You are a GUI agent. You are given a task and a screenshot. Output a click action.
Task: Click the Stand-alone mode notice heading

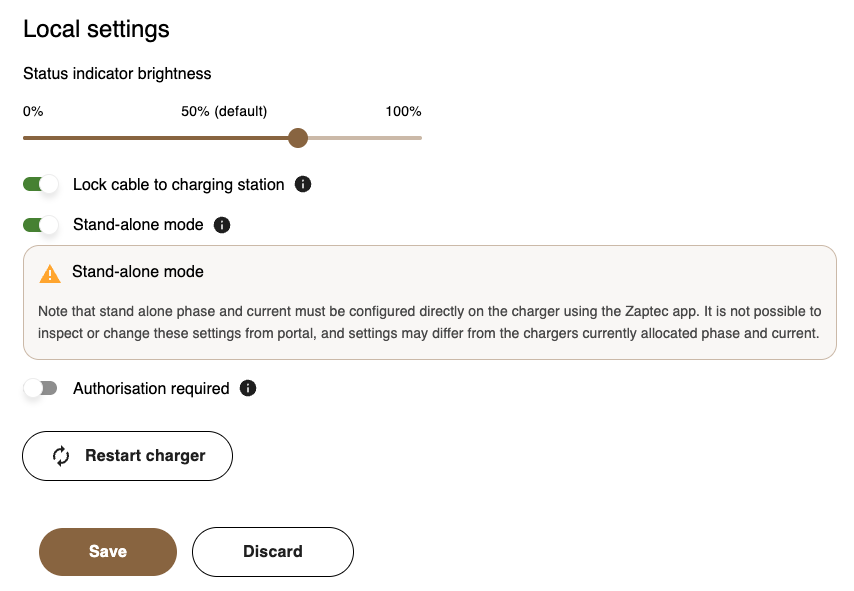click(x=138, y=272)
